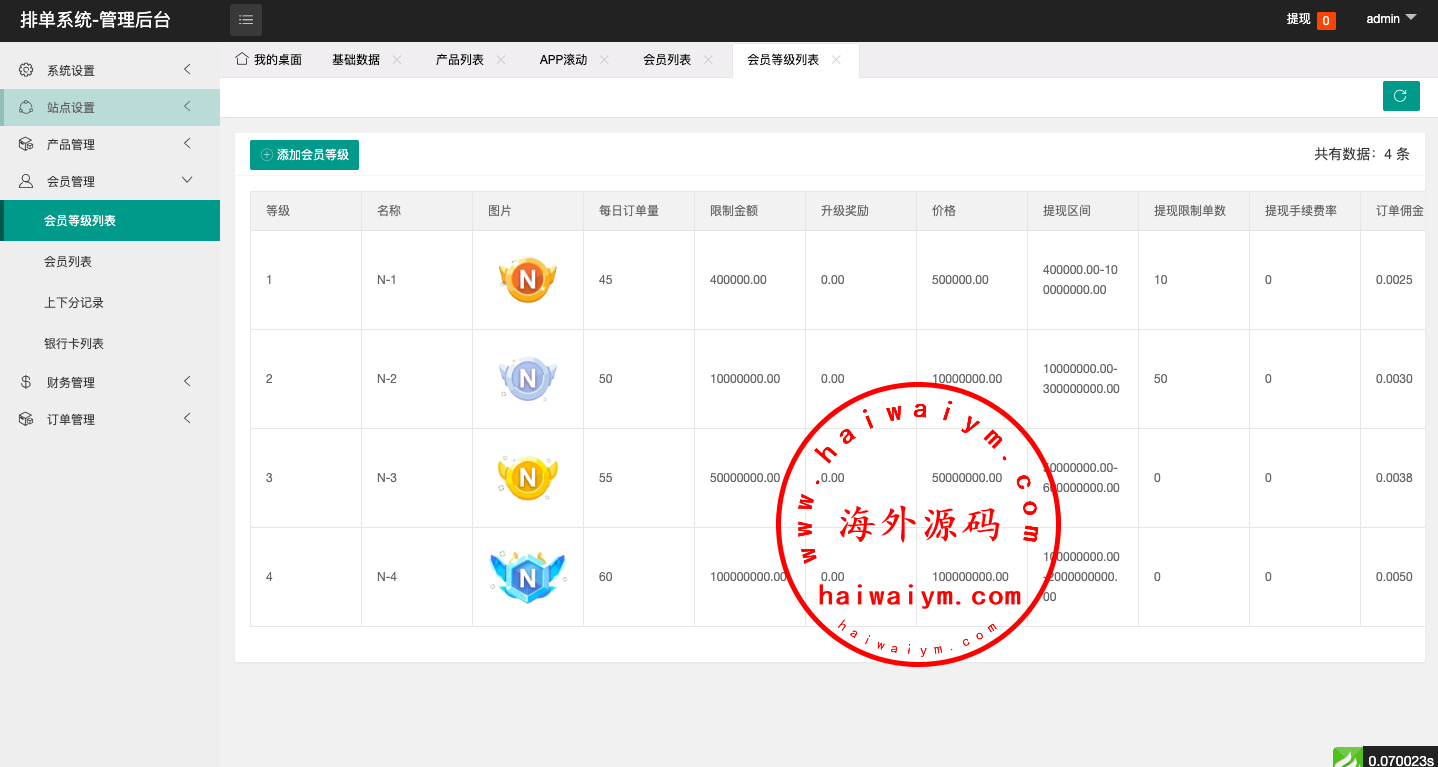The height and width of the screenshot is (767, 1438).
Task: Switch to the 产品列表 tab
Action: (x=459, y=60)
